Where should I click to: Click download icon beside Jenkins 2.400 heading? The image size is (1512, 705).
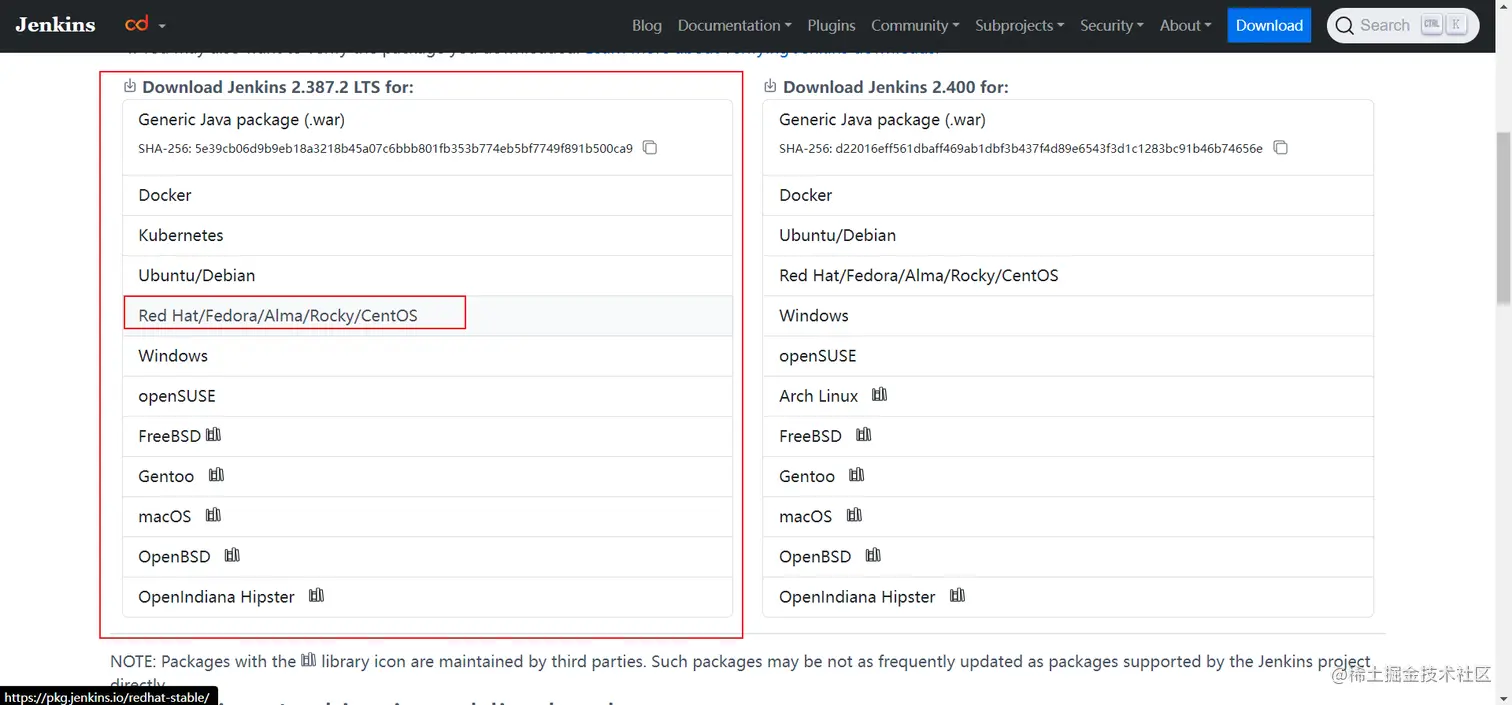pyautogui.click(x=770, y=86)
